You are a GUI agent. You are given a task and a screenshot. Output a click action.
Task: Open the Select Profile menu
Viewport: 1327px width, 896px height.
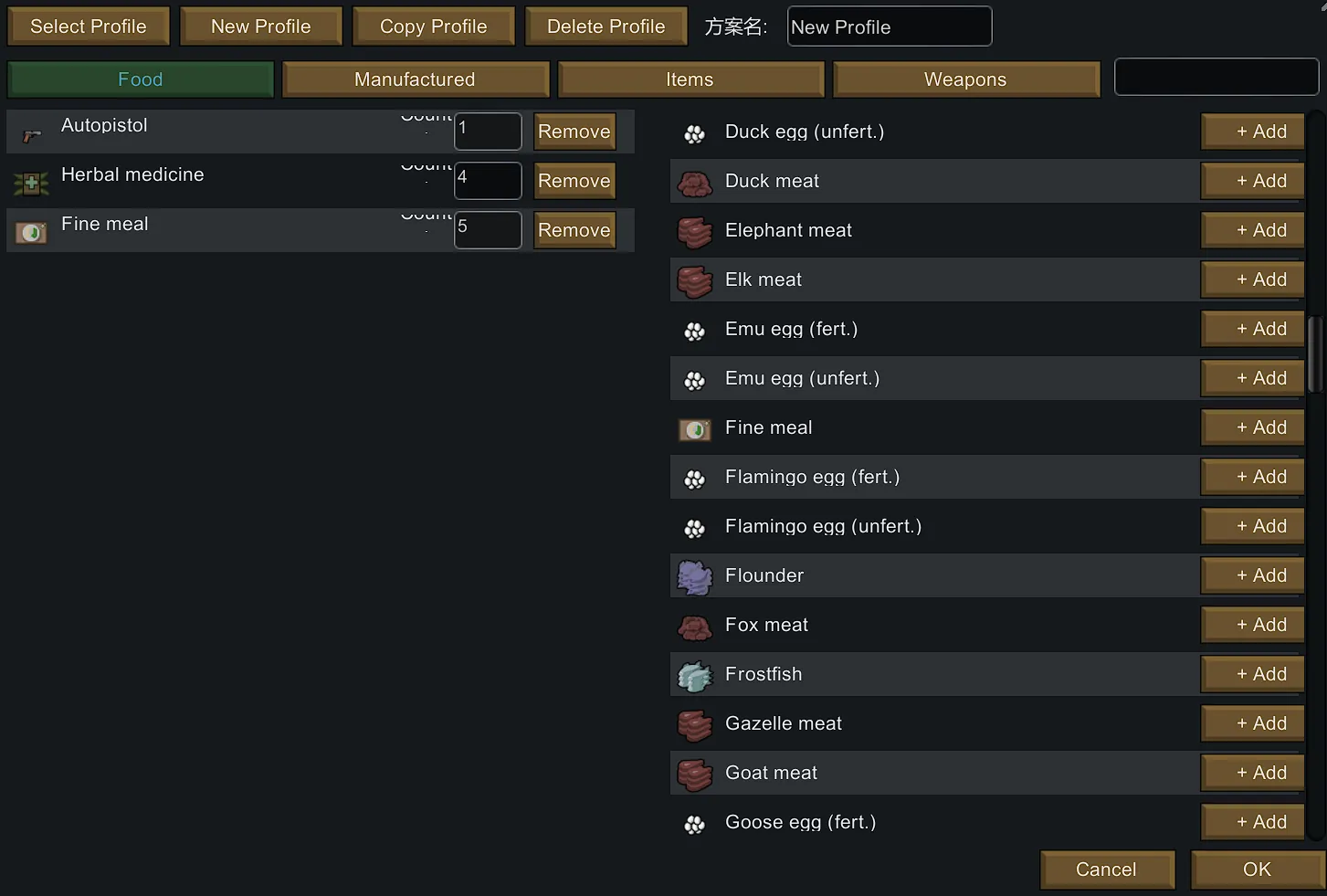point(89,26)
